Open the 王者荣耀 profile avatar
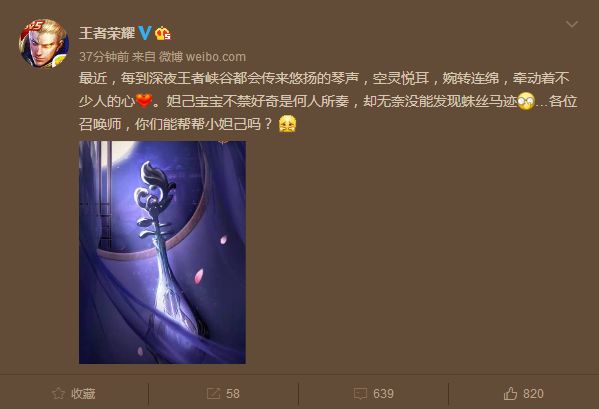The width and height of the screenshot is (599, 409). (x=44, y=44)
